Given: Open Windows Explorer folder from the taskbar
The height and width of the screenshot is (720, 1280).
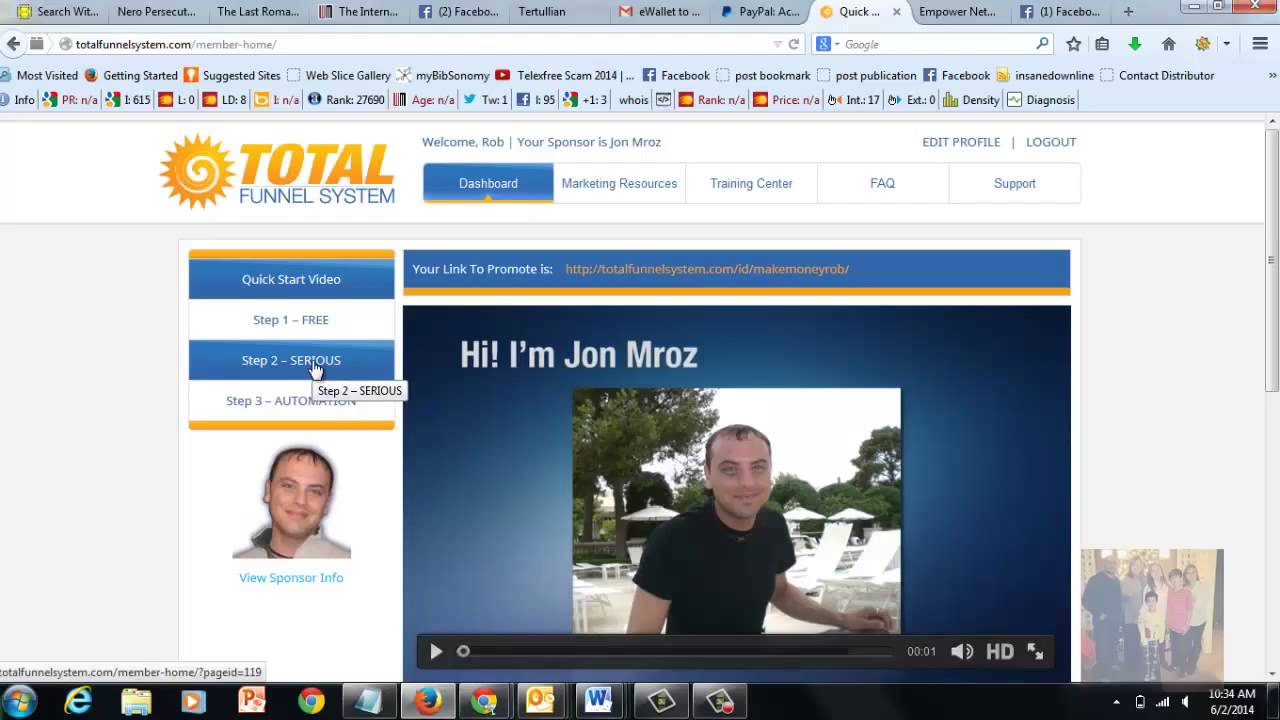Looking at the screenshot, I should 136,701.
